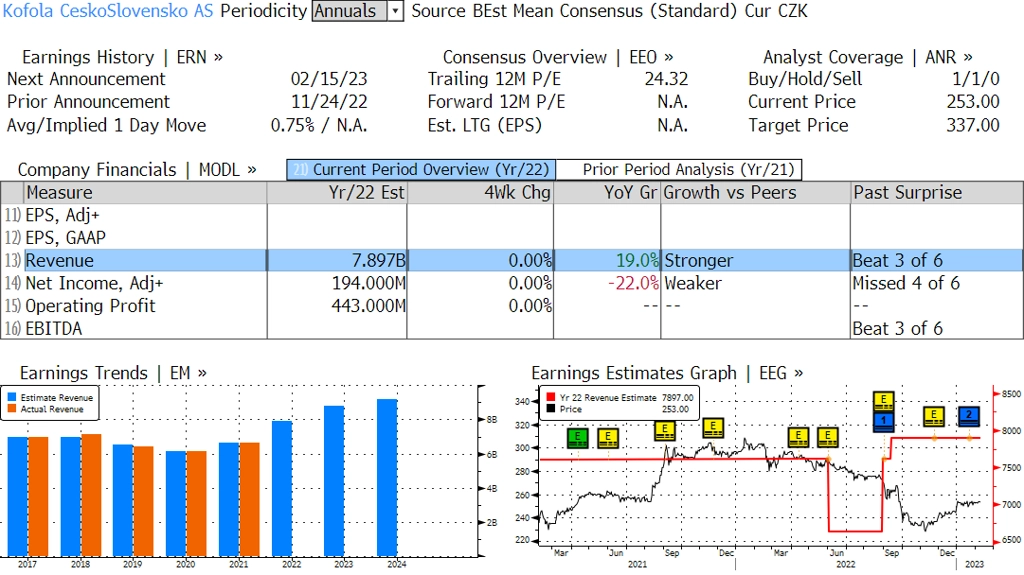Open Kofola CeskoSlovensko AS security link
Screen dimensions: 1024x575
click(x=108, y=11)
